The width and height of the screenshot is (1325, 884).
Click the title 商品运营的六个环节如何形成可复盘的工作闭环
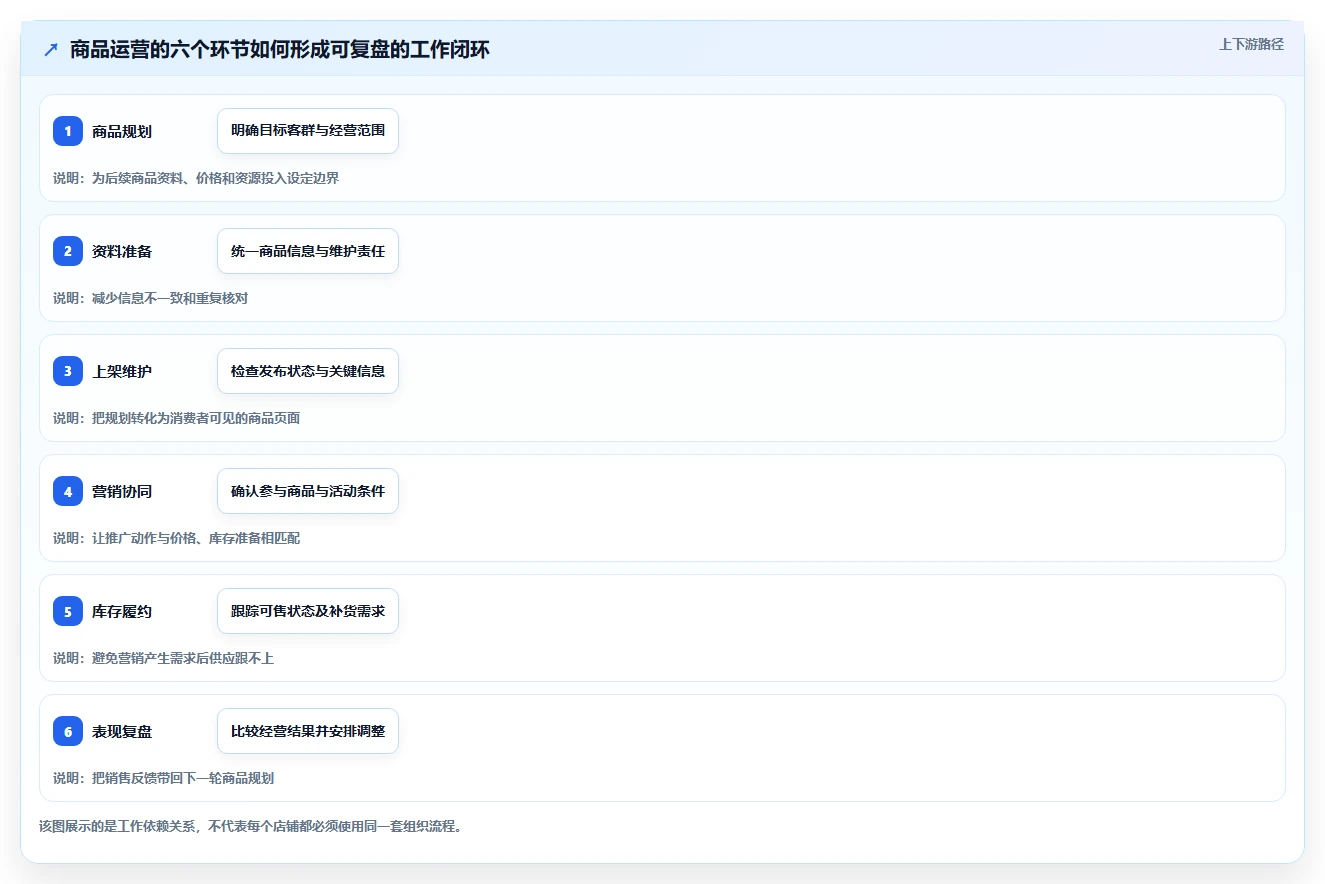coord(280,49)
